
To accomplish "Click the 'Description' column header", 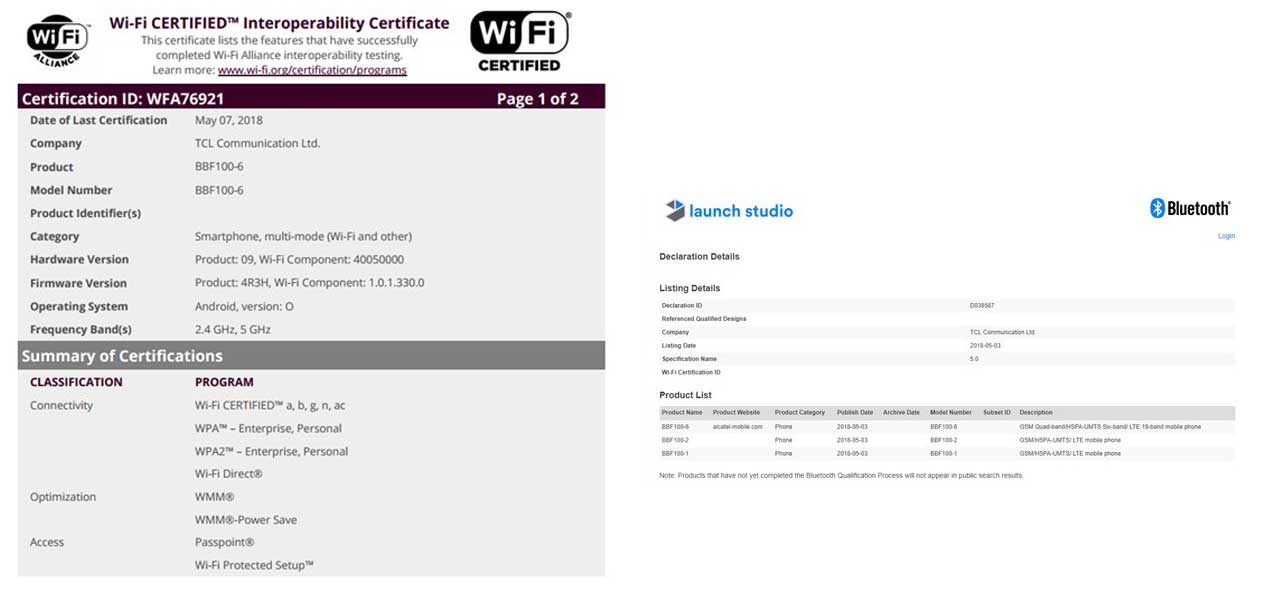I will 1036,412.
